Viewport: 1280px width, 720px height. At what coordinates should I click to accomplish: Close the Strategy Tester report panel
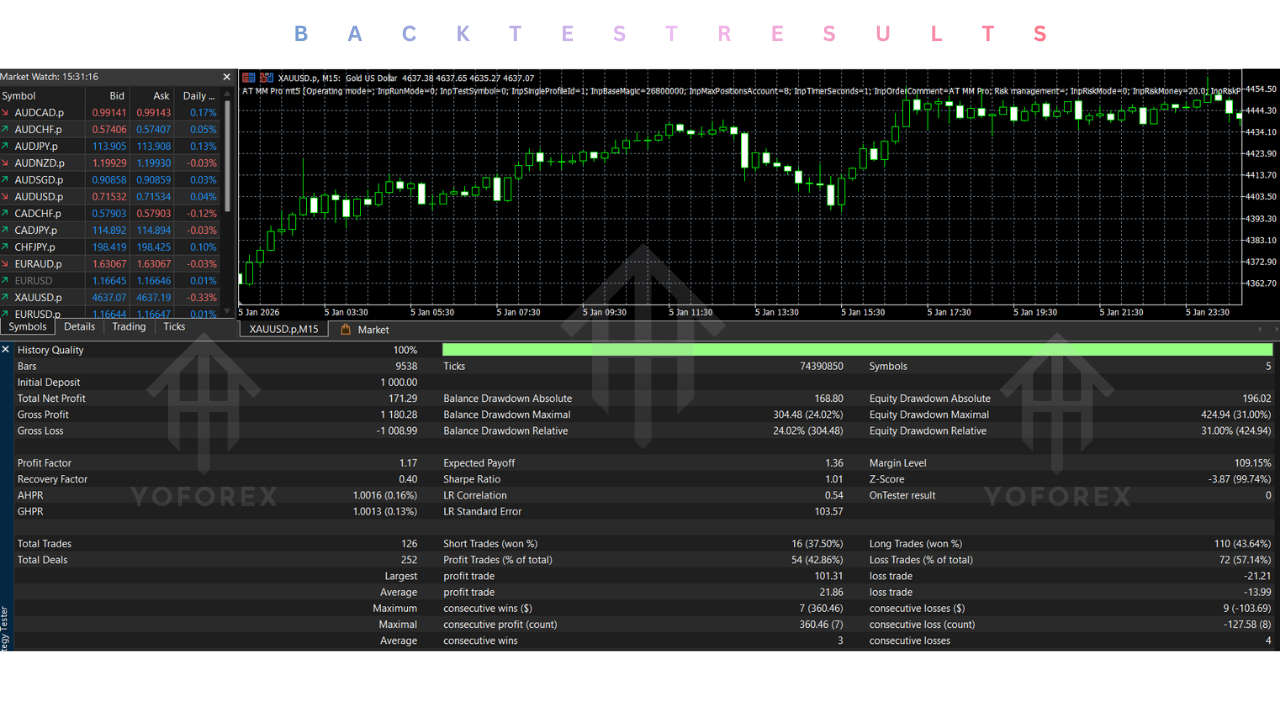click(x=6, y=350)
